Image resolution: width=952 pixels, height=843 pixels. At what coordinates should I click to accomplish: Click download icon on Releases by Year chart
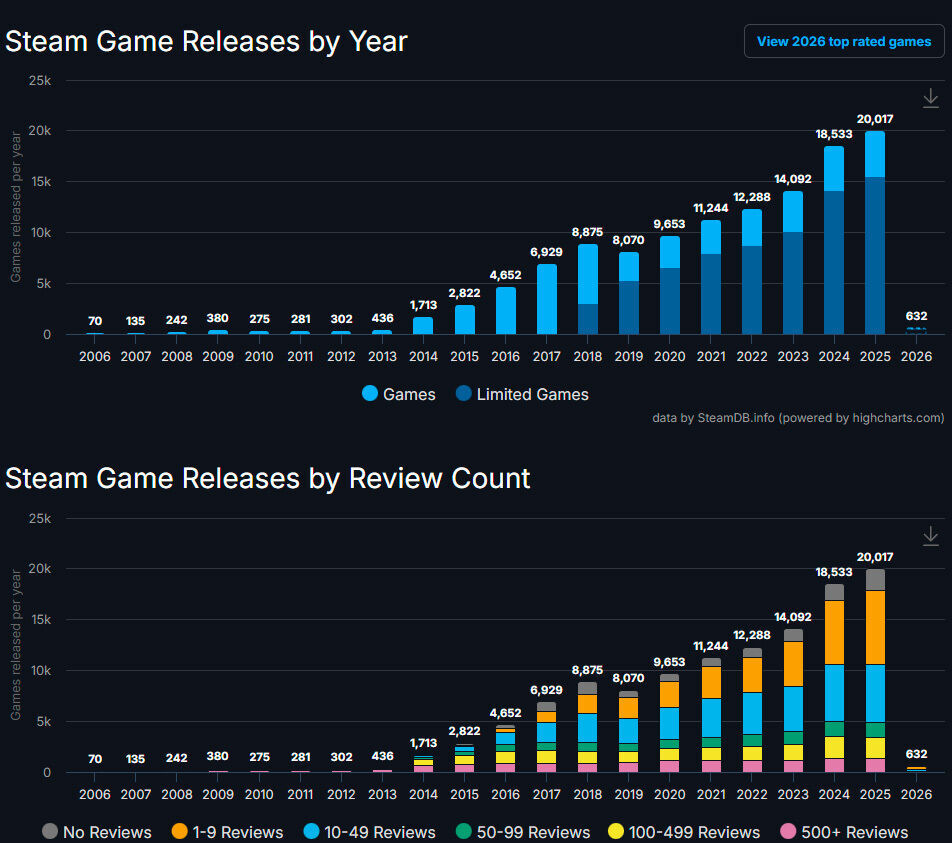click(930, 97)
